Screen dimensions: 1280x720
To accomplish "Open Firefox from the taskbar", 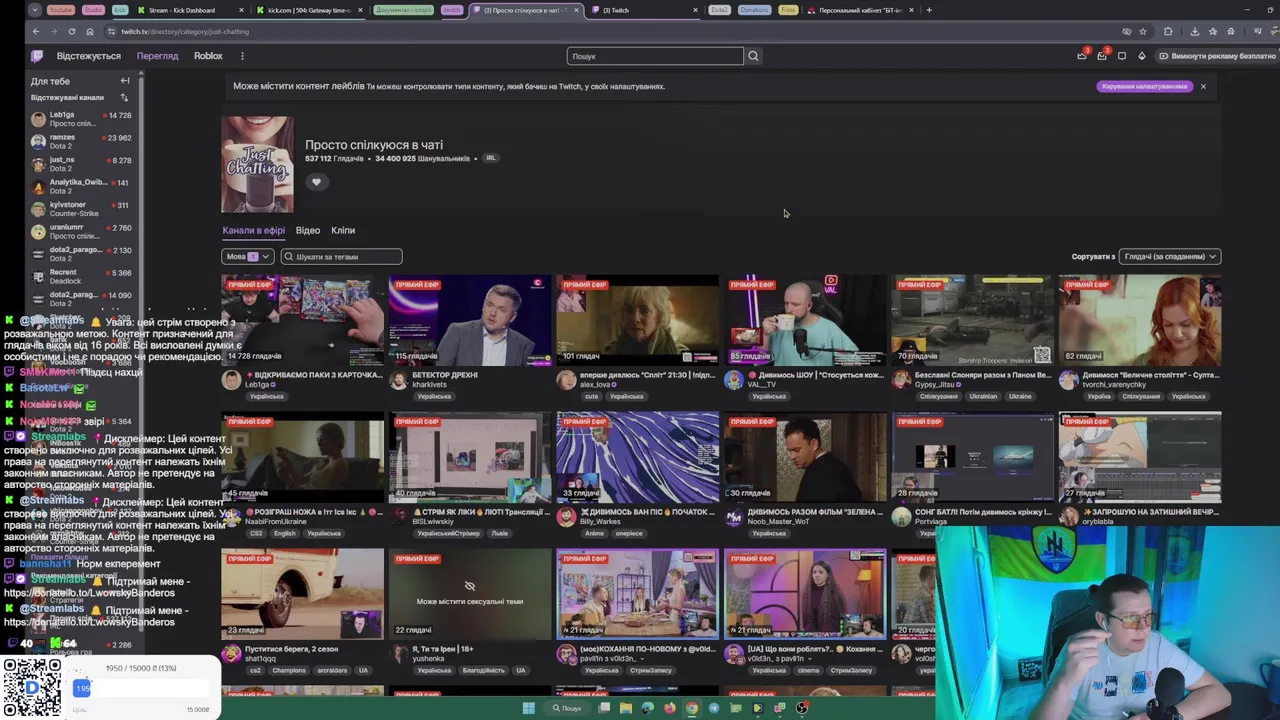I will point(670,708).
